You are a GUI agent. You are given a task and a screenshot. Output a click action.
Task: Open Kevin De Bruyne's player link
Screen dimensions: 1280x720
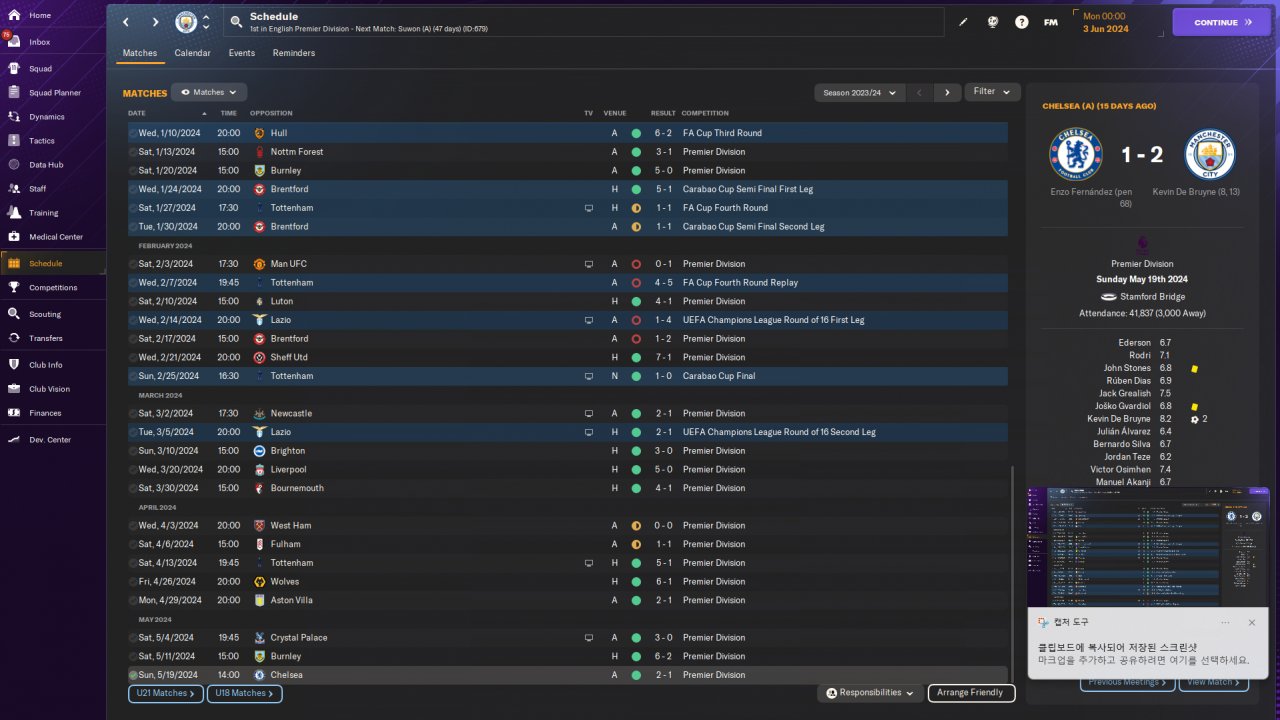tap(1120, 419)
